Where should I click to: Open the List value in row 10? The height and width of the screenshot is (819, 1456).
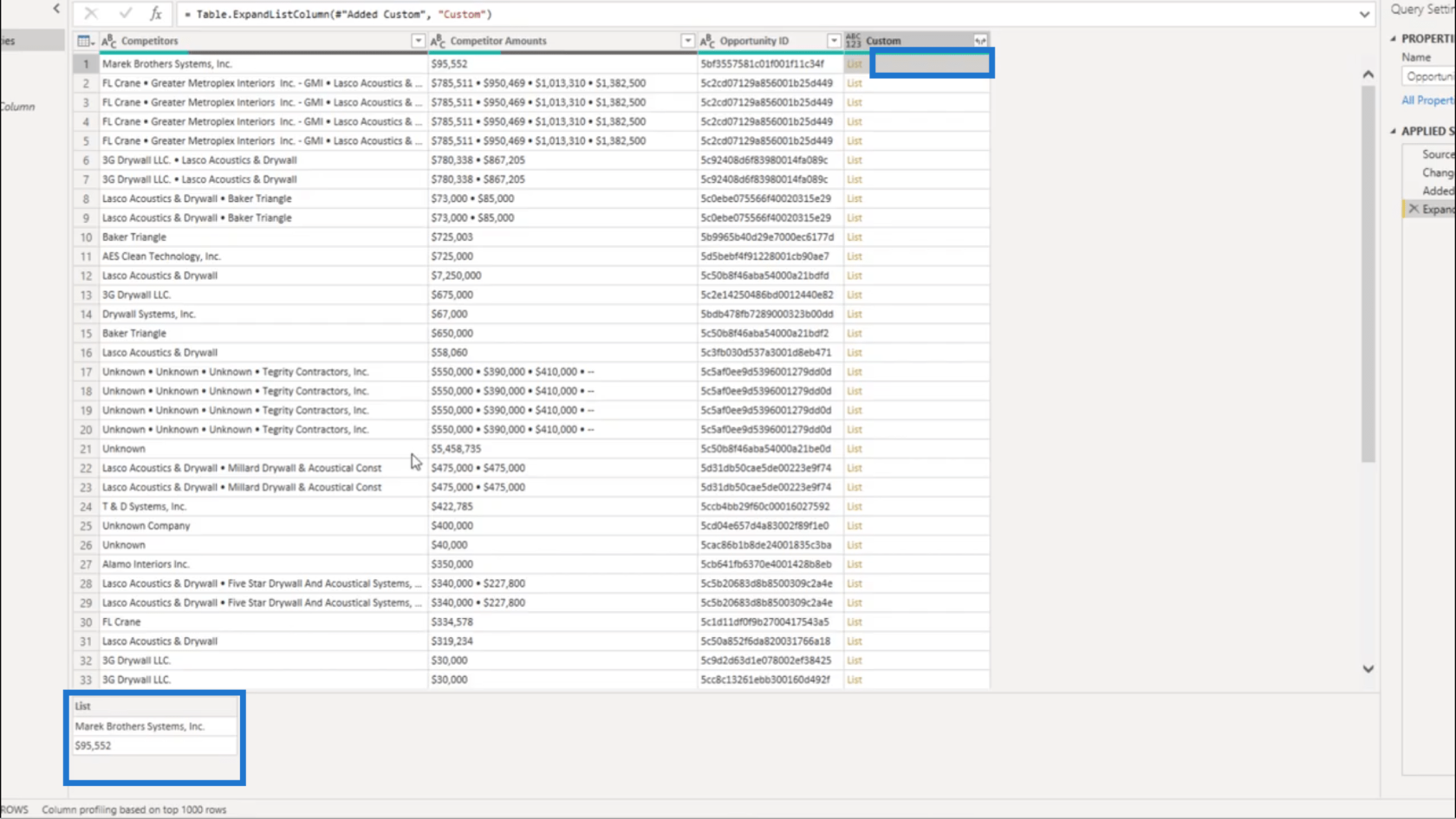[x=855, y=237]
